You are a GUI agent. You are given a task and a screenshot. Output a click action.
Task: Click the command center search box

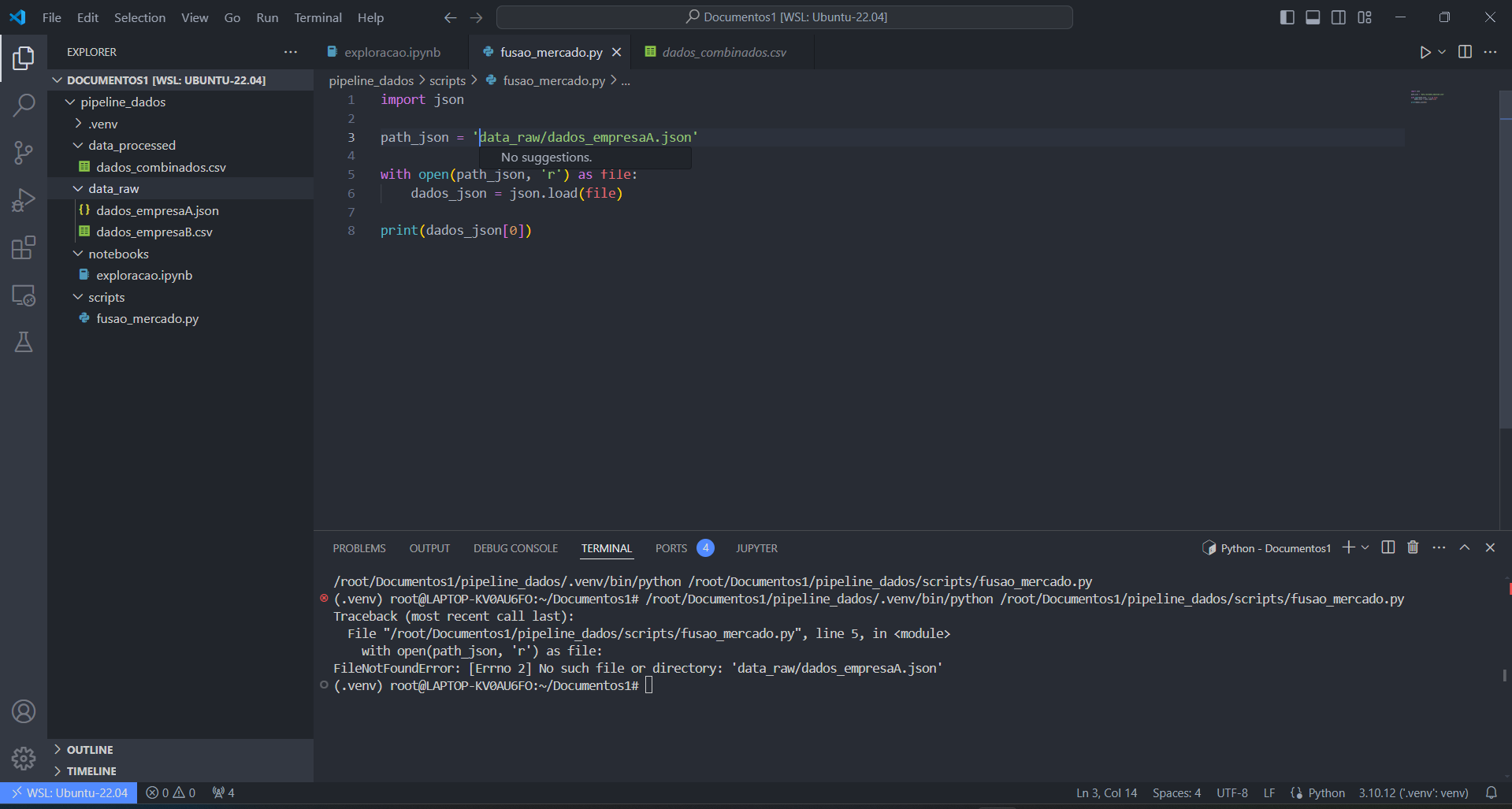coord(784,17)
